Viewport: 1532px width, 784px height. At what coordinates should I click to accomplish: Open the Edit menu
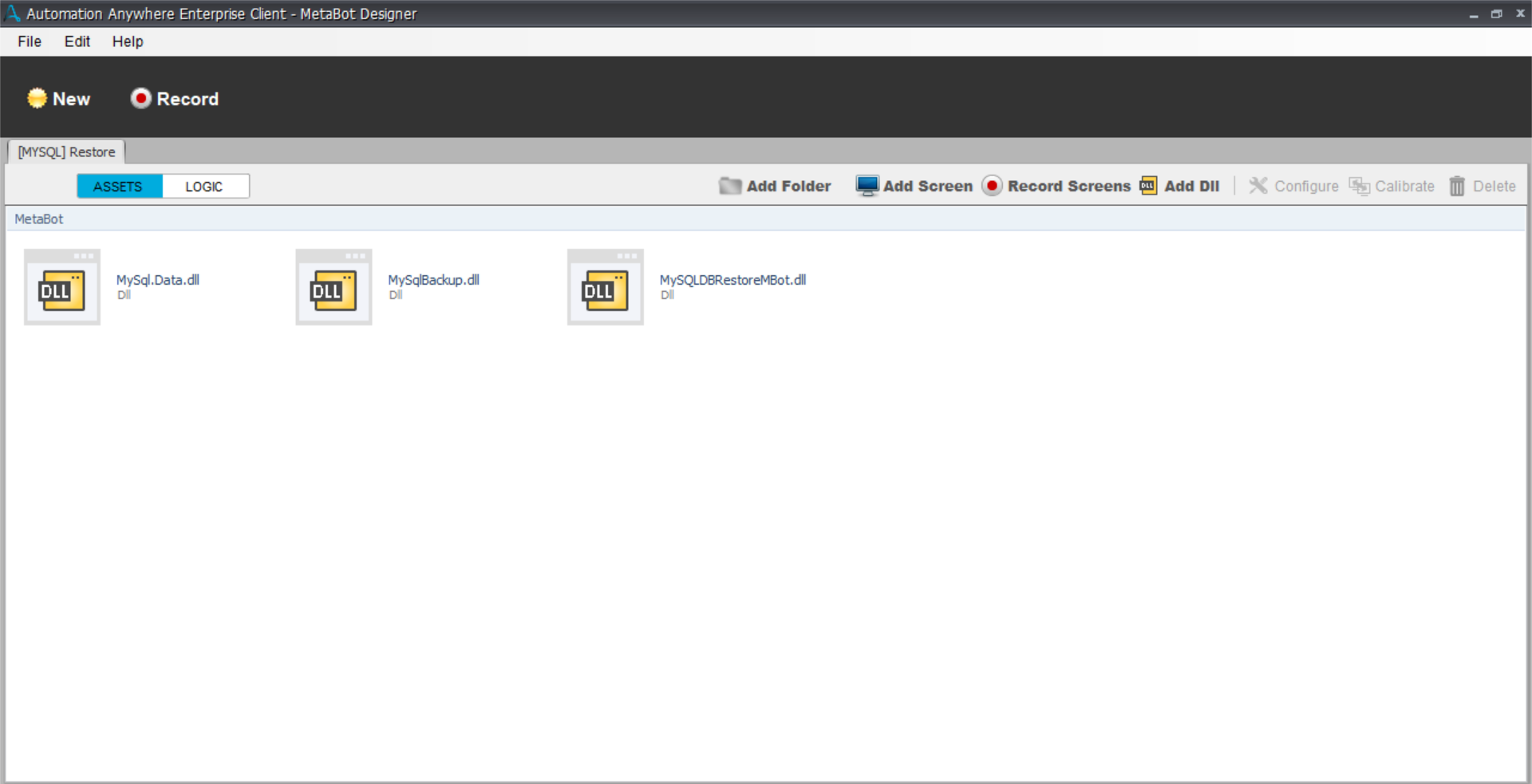tap(77, 41)
